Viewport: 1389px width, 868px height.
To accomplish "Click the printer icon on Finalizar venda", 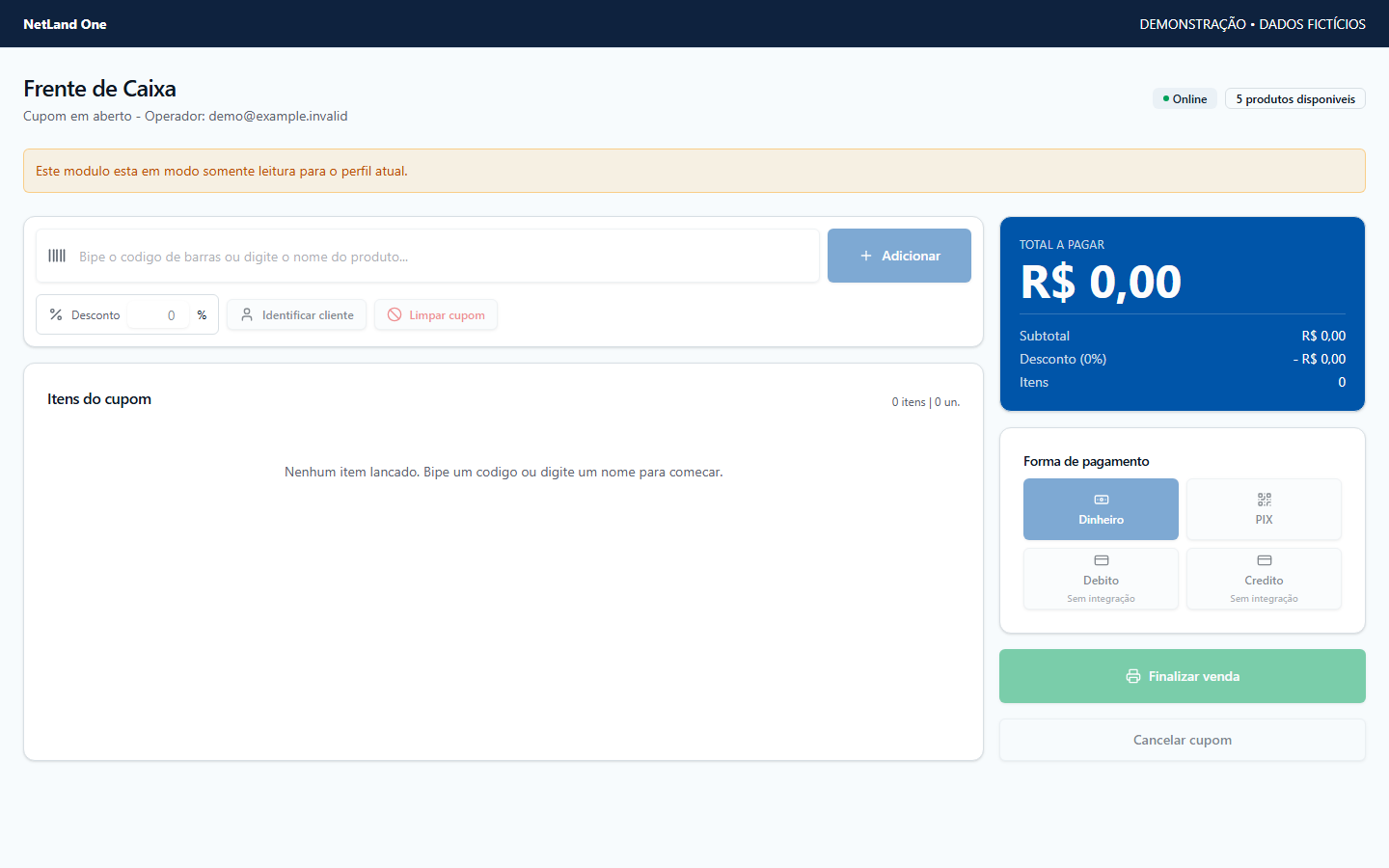I will coord(1133,676).
